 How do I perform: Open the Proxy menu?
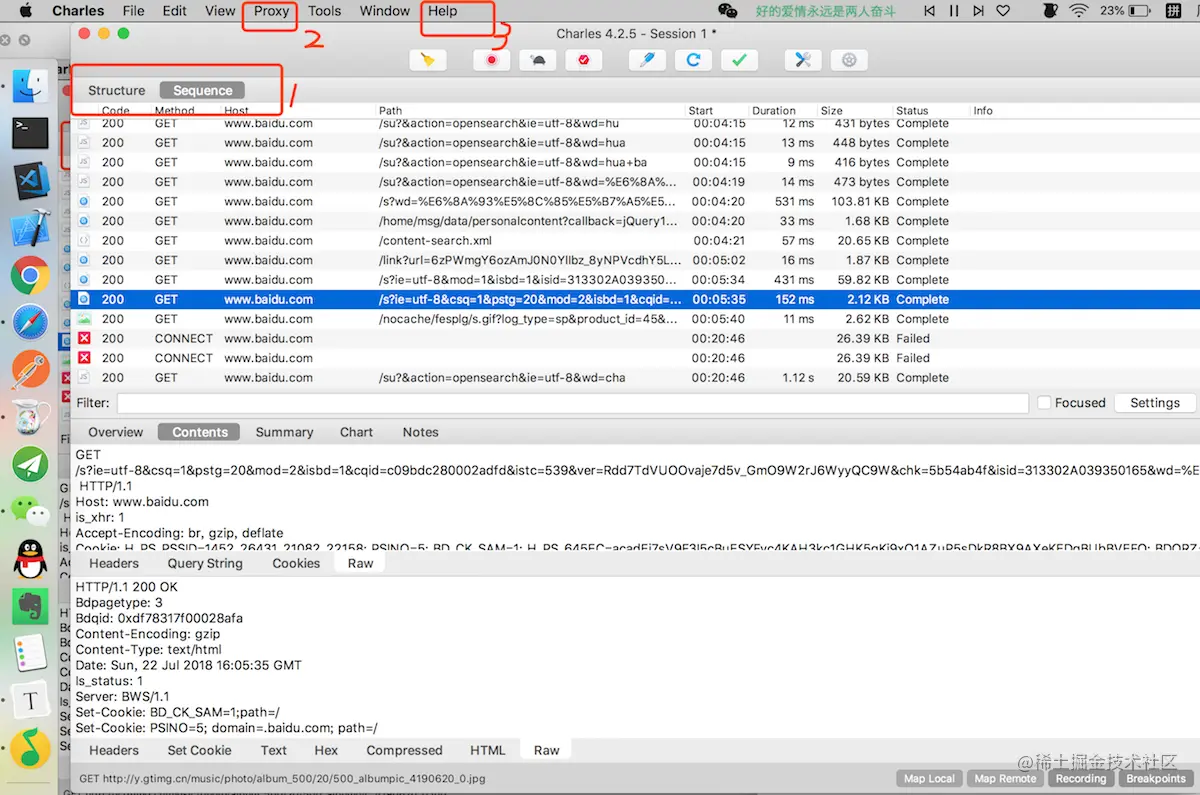point(271,11)
